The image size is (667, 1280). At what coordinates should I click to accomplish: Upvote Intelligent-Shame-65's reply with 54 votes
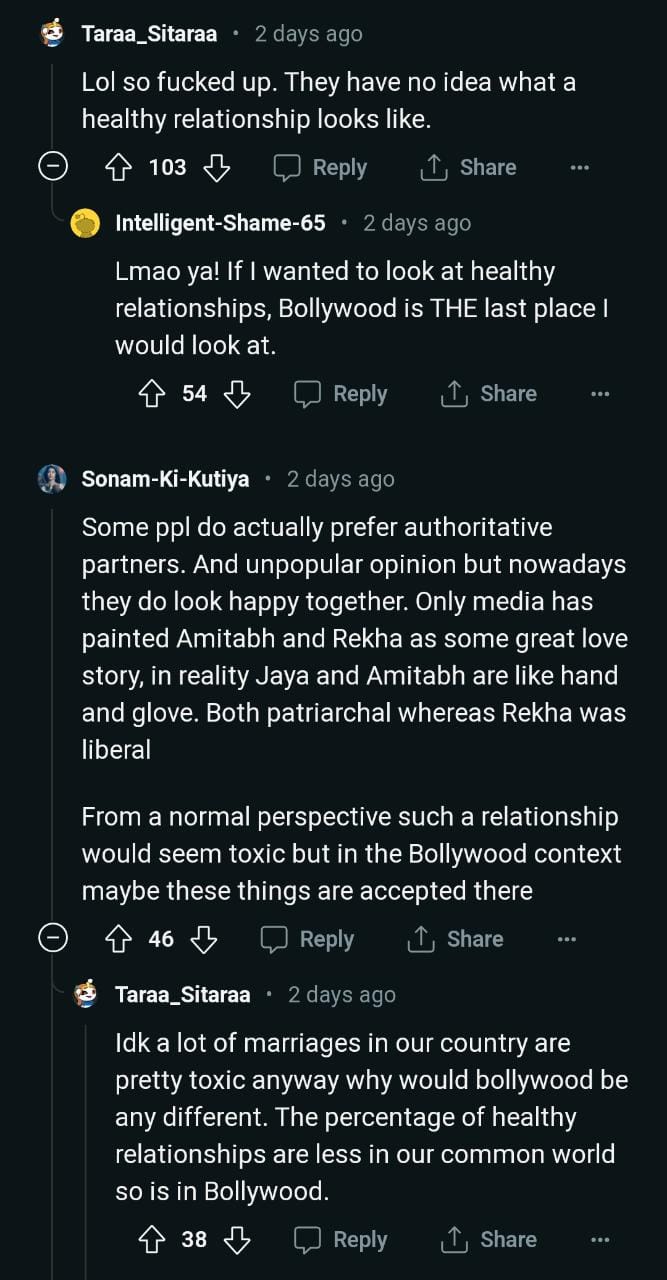pyautogui.click(x=153, y=394)
